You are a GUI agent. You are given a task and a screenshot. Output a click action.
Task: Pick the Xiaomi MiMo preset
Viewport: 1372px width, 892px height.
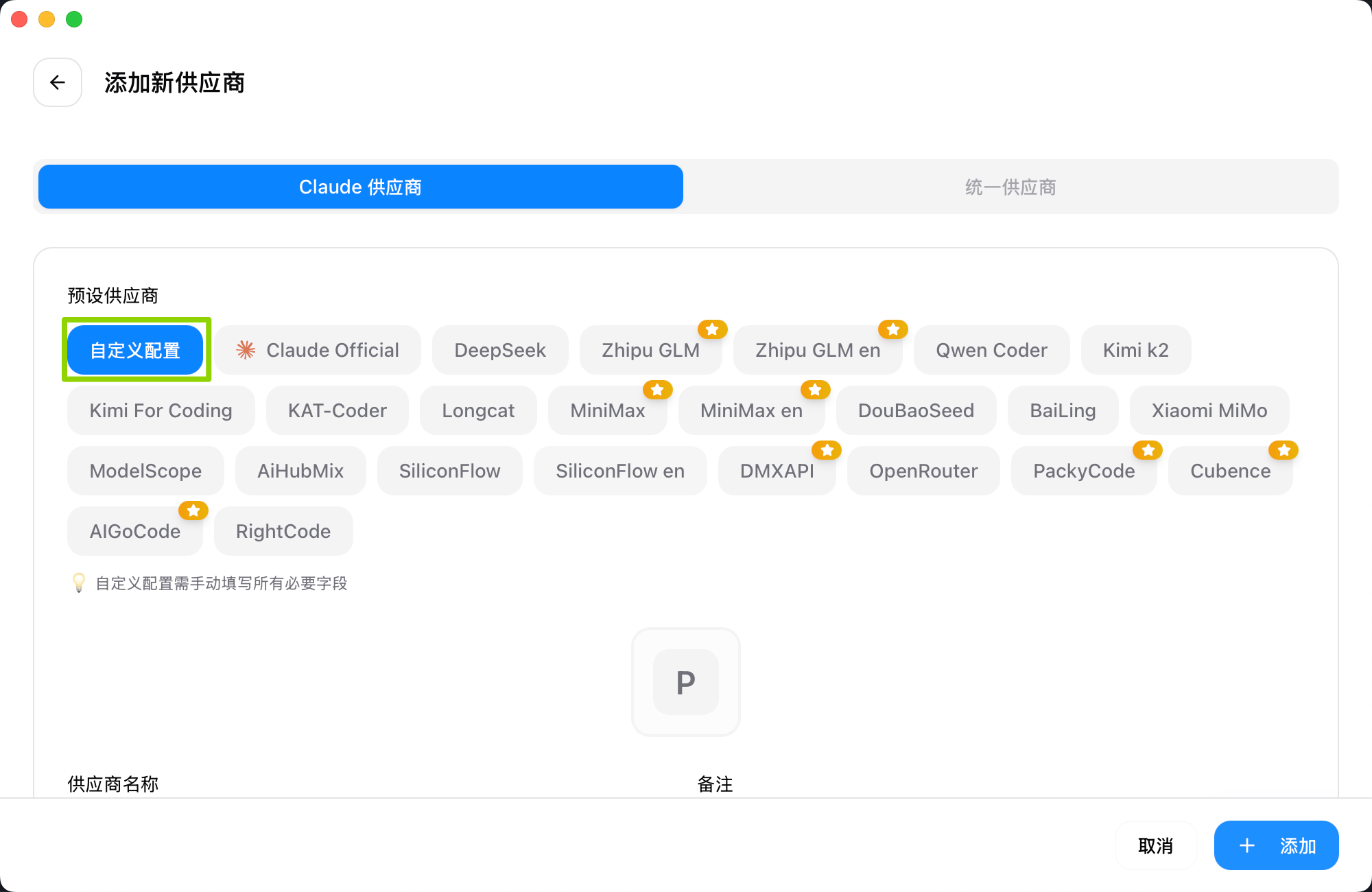(1209, 410)
